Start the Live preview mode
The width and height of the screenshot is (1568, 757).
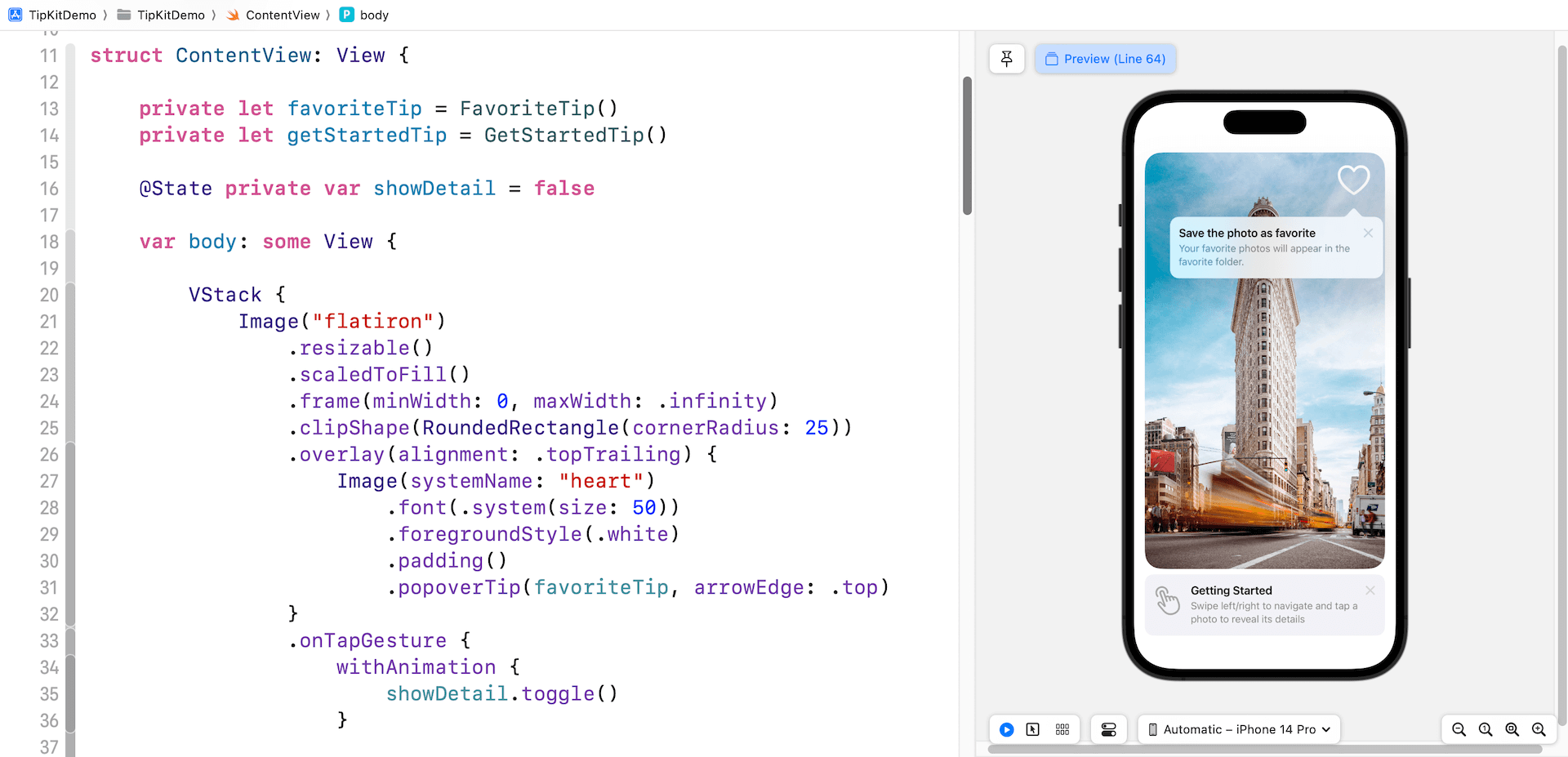1006,729
